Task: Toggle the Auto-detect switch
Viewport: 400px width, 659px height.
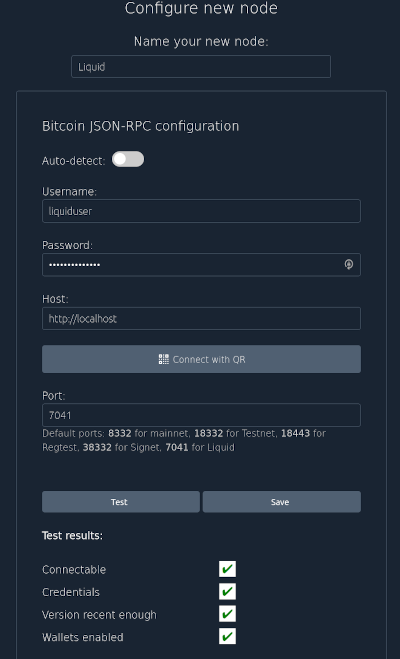Action: click(x=128, y=159)
